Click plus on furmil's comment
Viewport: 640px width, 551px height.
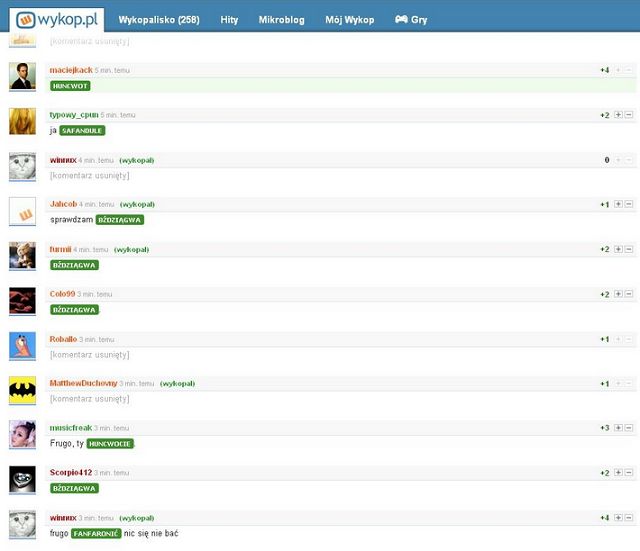618,249
